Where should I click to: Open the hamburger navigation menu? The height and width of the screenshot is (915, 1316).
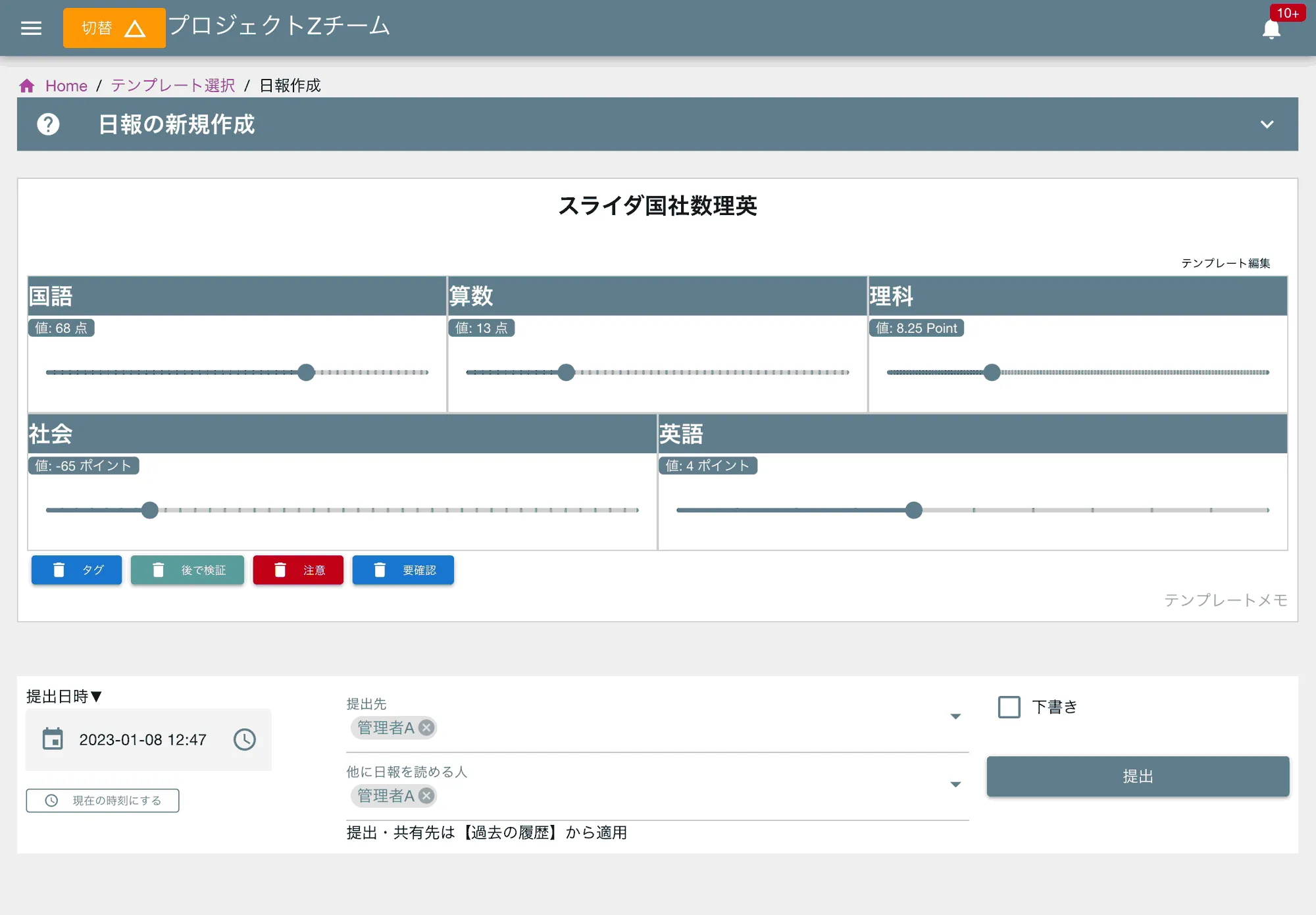click(30, 28)
